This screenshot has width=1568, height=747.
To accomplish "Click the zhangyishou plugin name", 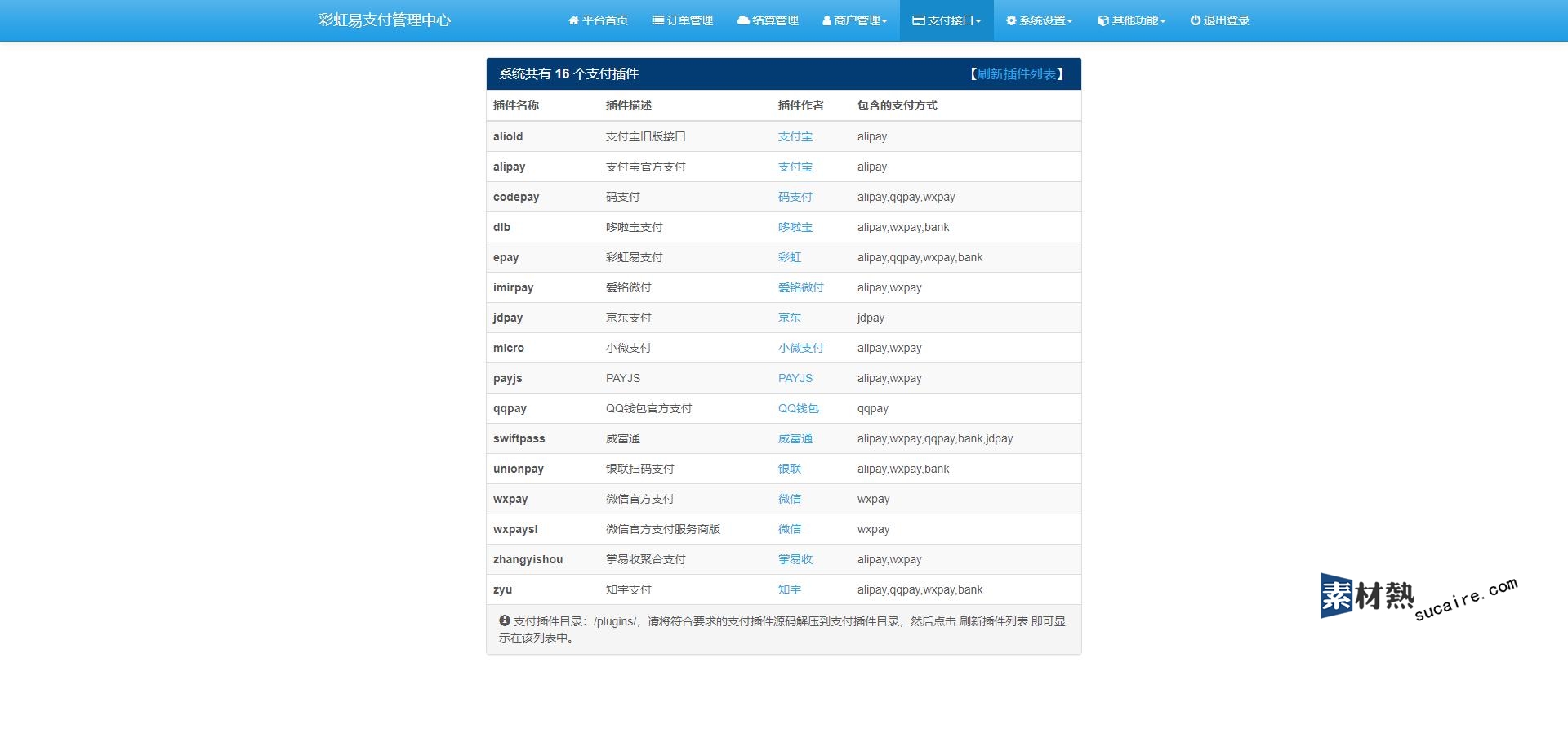I will coord(528,559).
